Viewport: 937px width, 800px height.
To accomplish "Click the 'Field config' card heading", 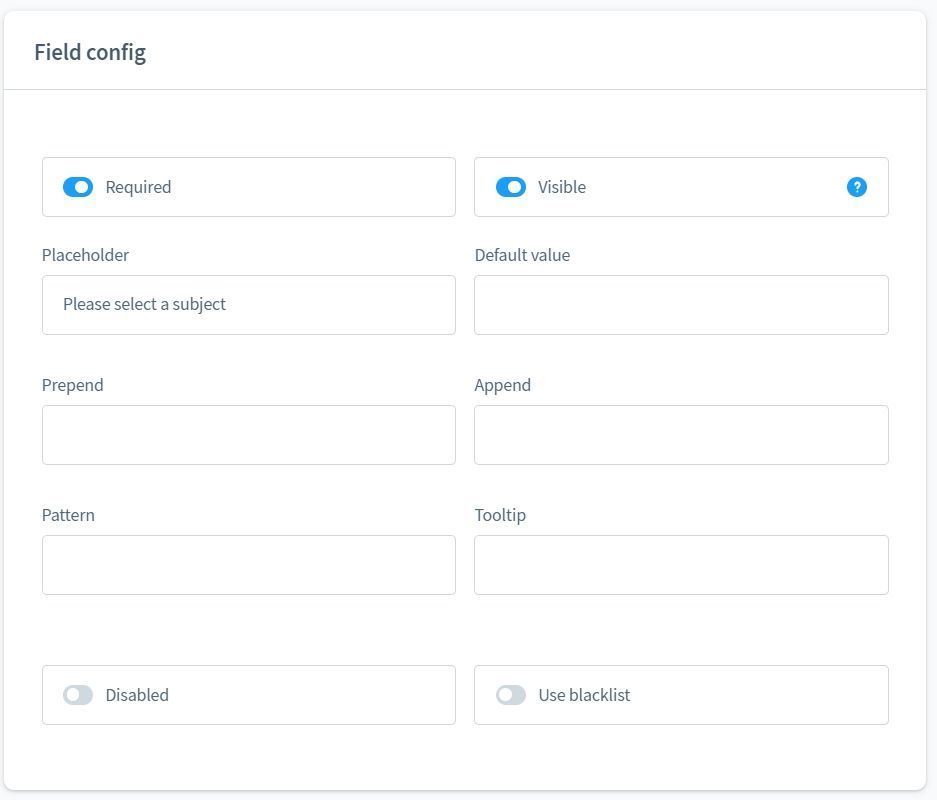I will click(90, 52).
